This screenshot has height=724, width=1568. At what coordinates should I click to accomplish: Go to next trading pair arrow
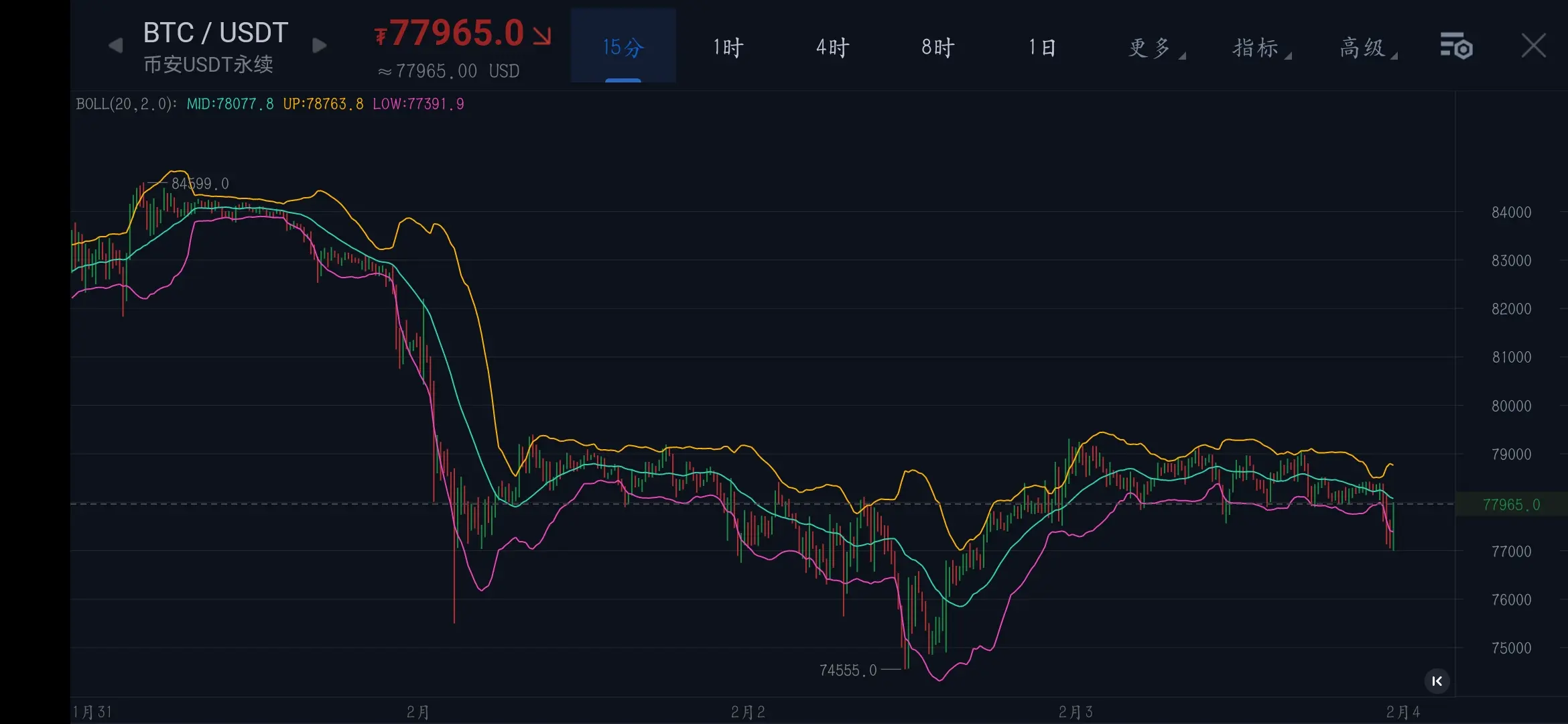click(320, 46)
